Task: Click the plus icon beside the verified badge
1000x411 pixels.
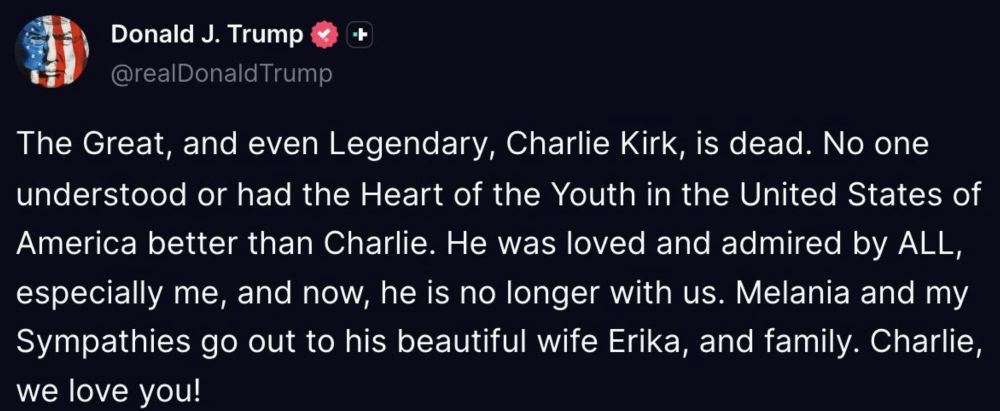Action: coord(359,36)
